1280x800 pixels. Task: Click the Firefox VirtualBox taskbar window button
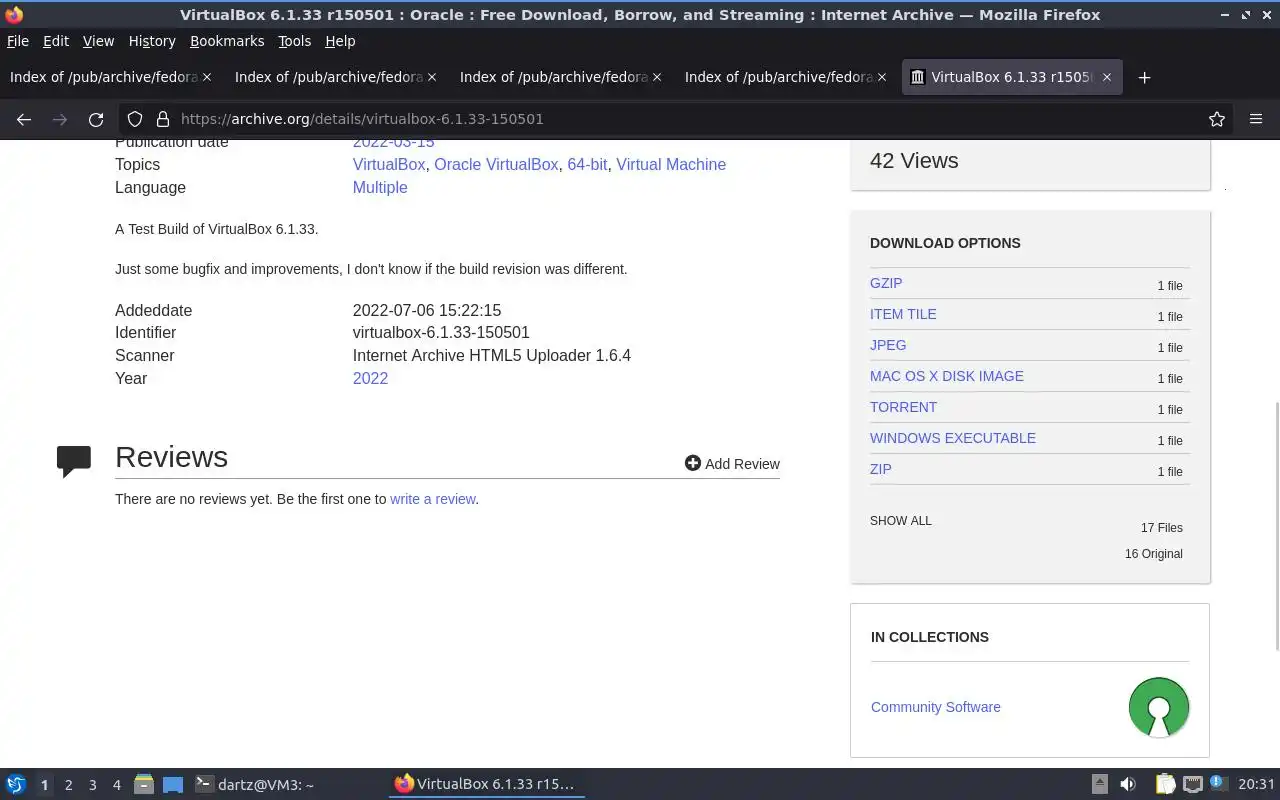tap(486, 785)
